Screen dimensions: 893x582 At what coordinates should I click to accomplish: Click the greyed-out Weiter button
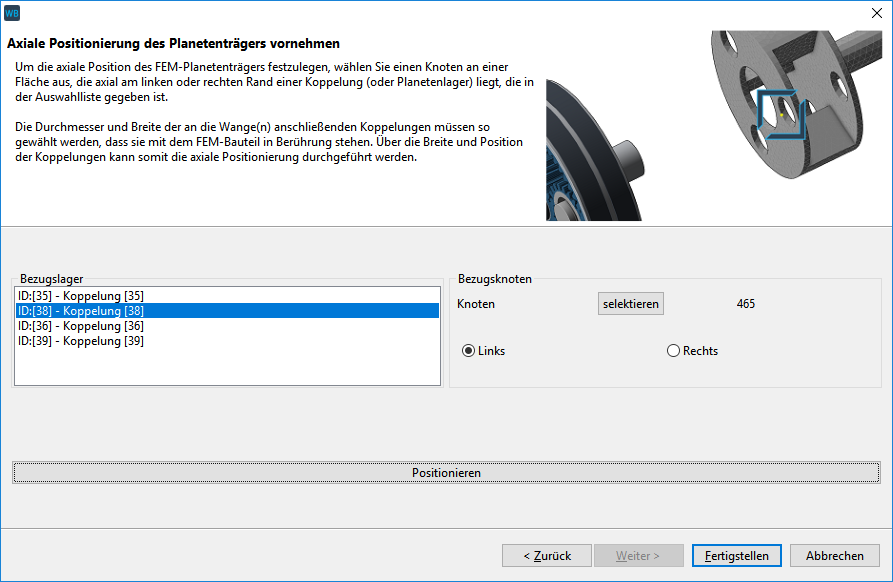[x=638, y=556]
